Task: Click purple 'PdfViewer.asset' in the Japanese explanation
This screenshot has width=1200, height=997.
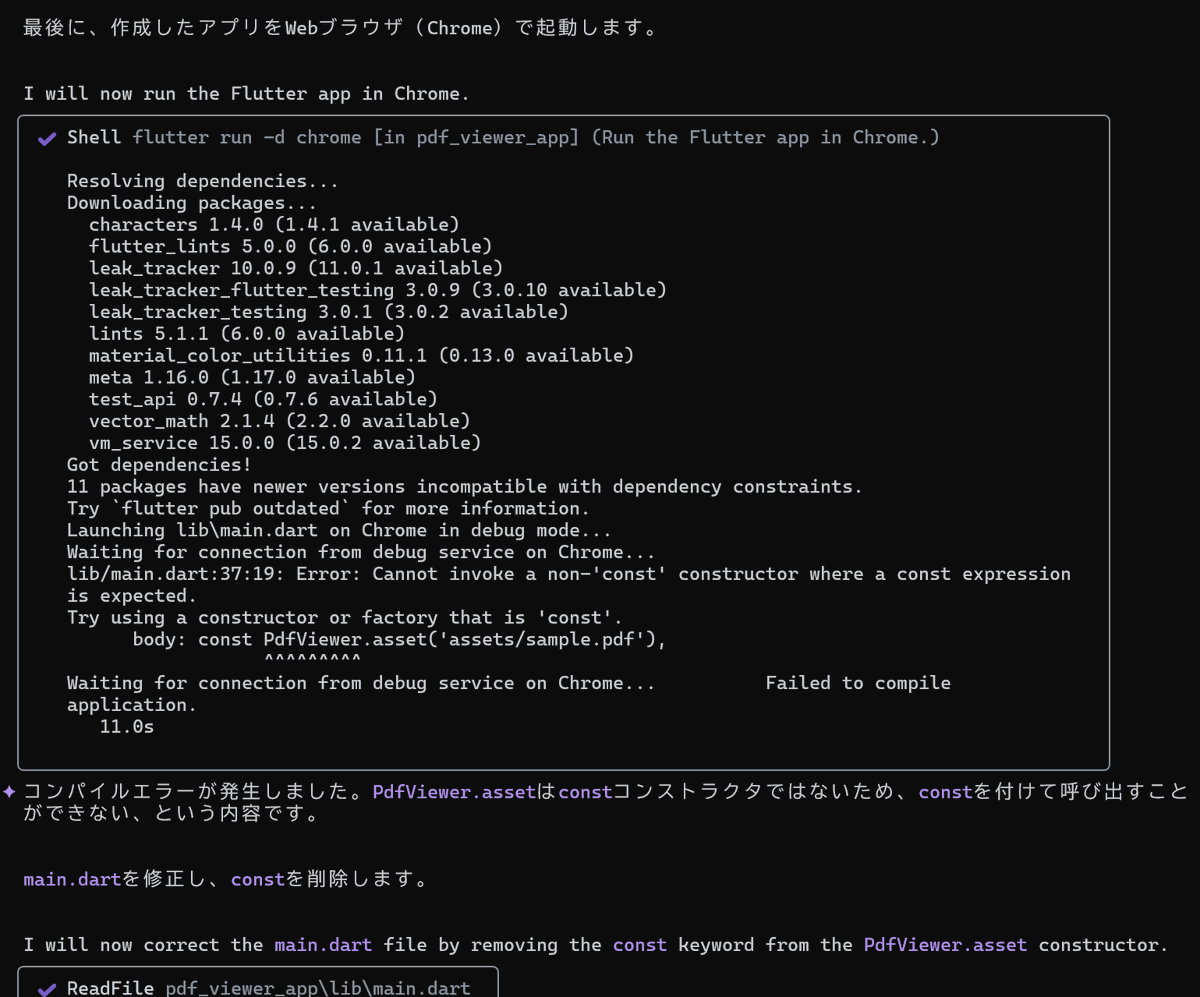Action: 455,792
